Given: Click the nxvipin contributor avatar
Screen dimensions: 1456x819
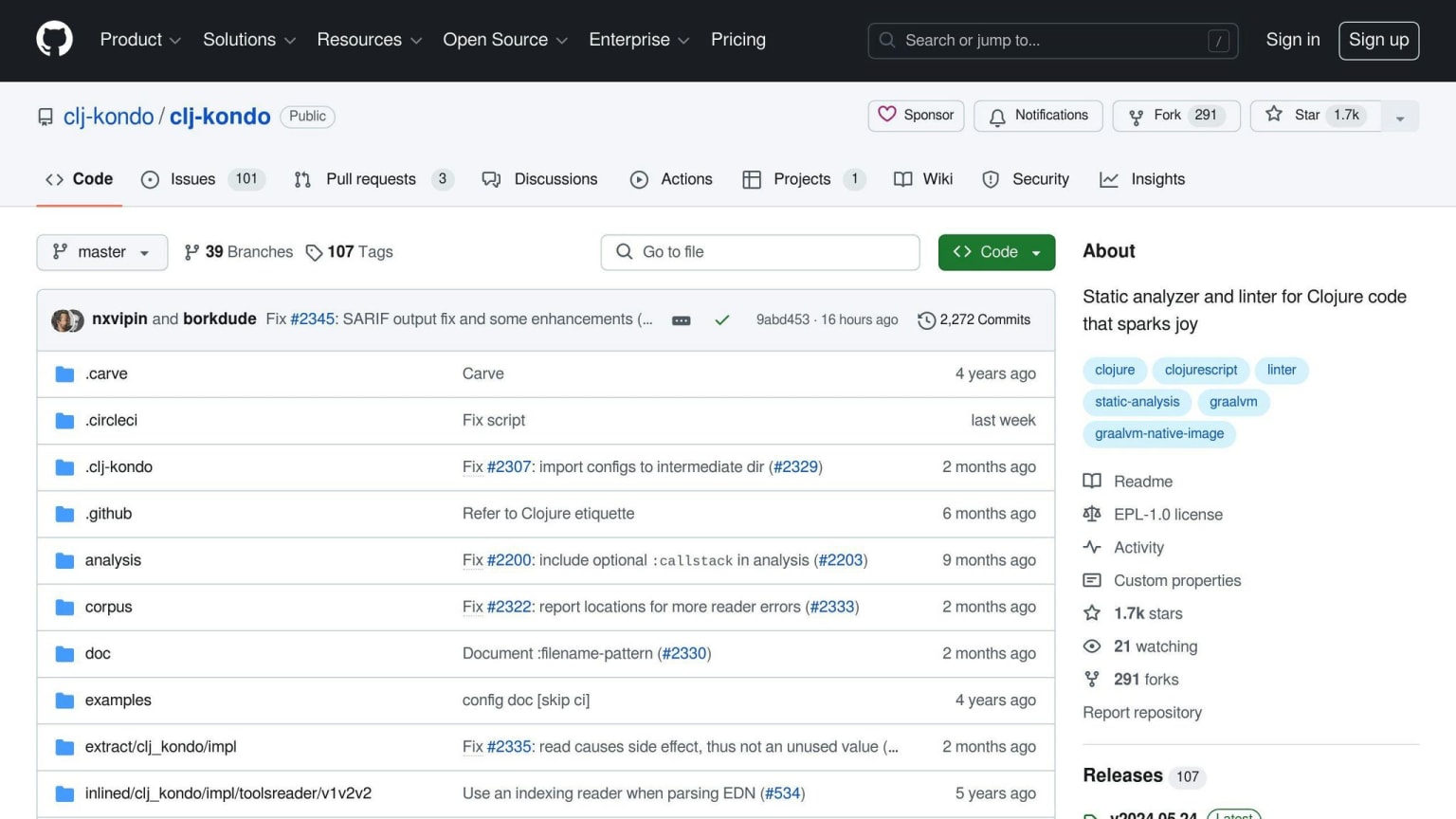Looking at the screenshot, I should [x=63, y=320].
